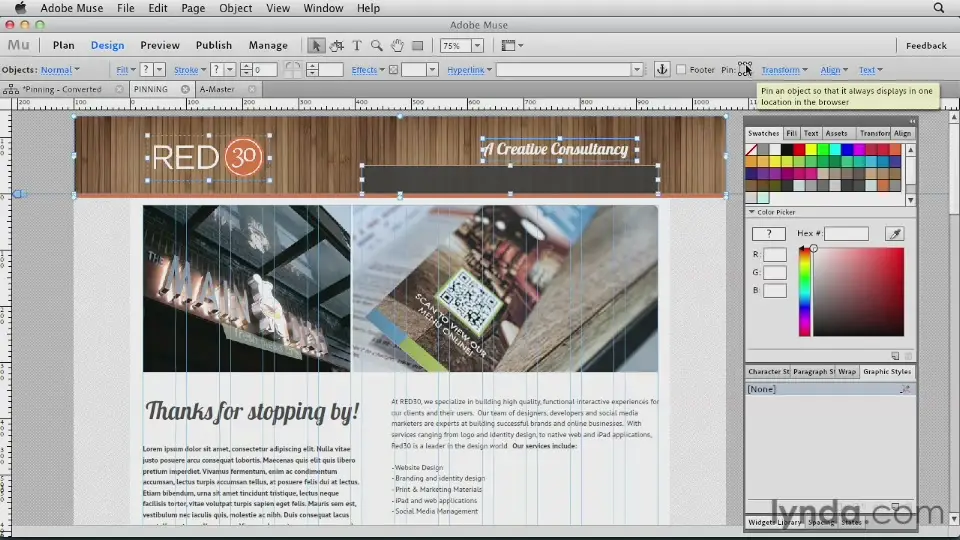This screenshot has height=540, width=960.
Task: Open the Feedback link
Action: point(926,45)
